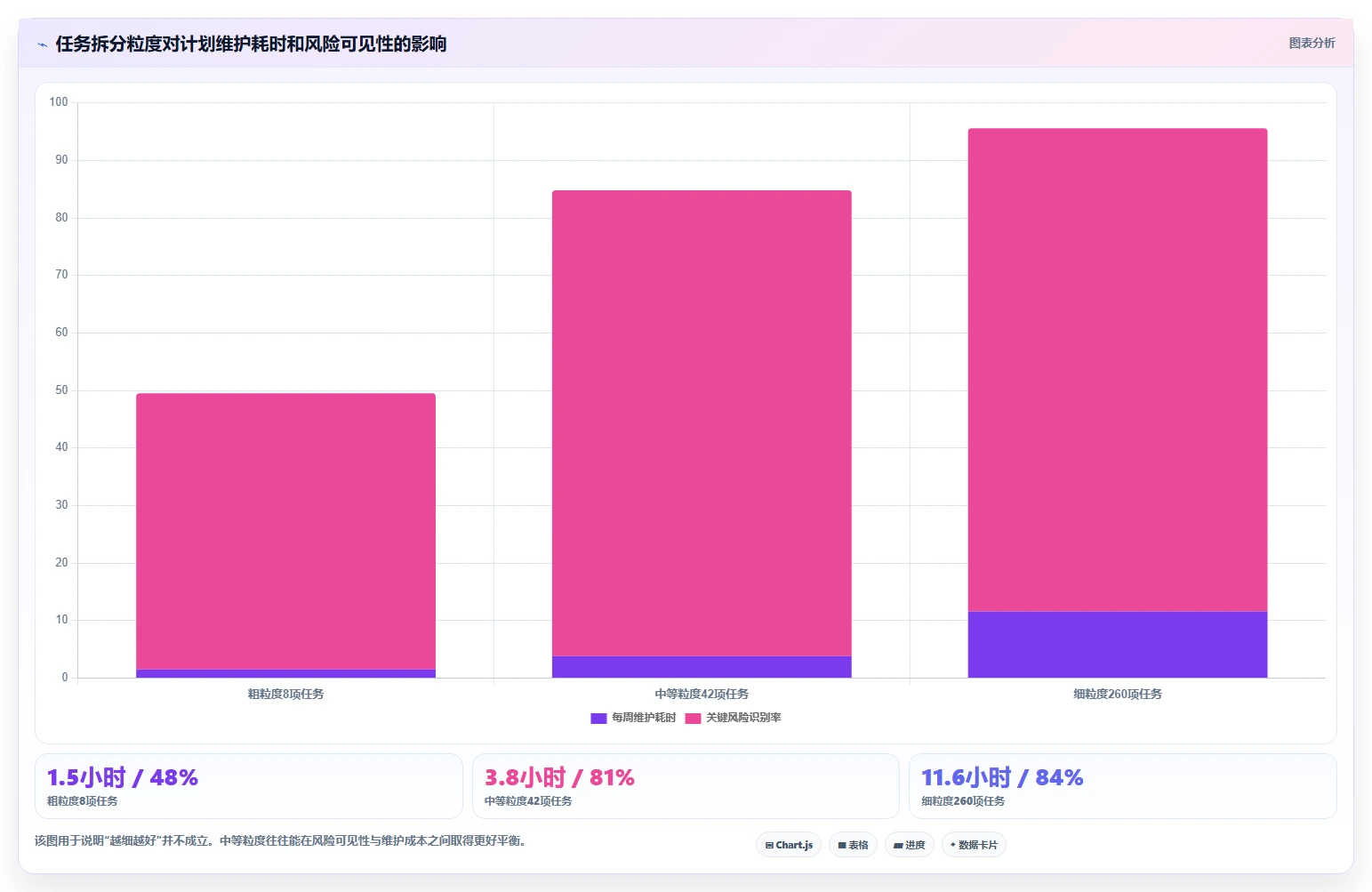Viewport: 1372px width, 892px height.
Task: Select the 3.8小时 / 81% data card
Action: pos(686,786)
